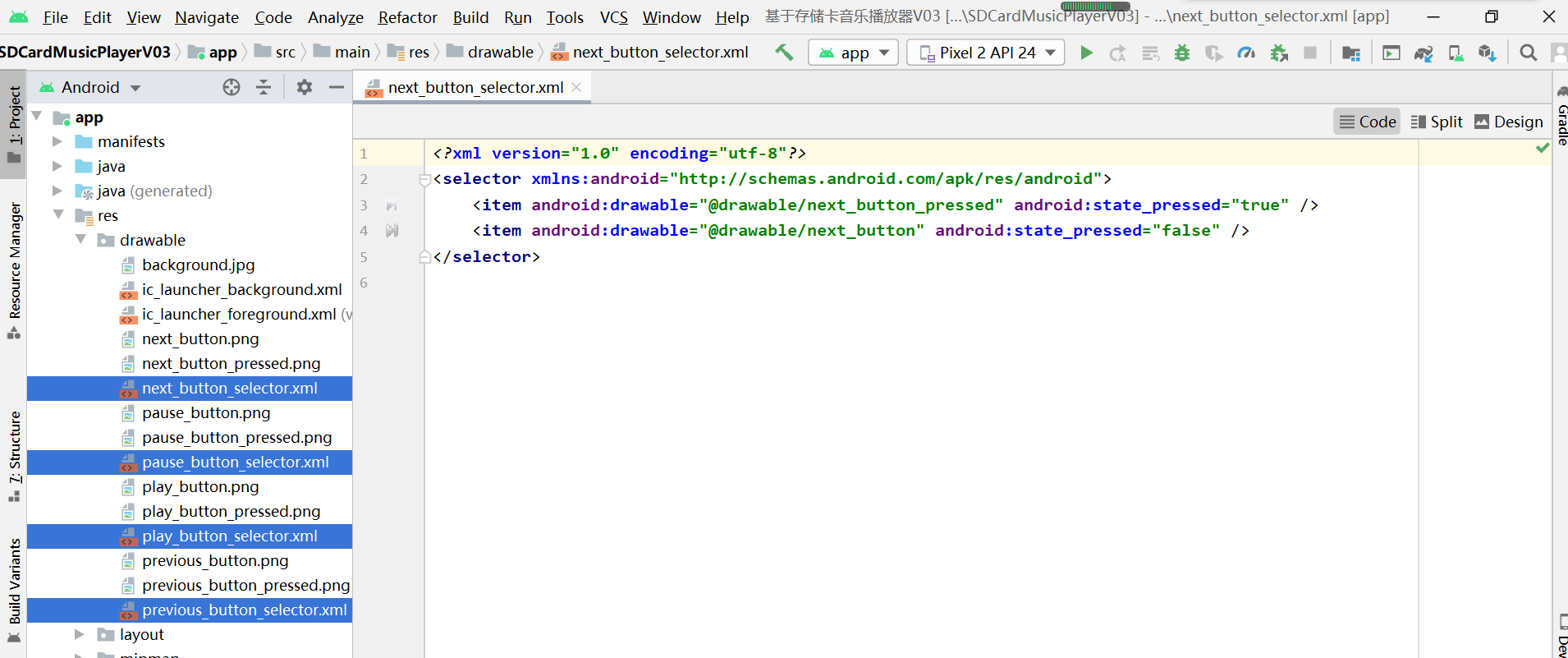Image resolution: width=1568 pixels, height=658 pixels.
Task: Open the Refactor menu
Action: (x=407, y=17)
